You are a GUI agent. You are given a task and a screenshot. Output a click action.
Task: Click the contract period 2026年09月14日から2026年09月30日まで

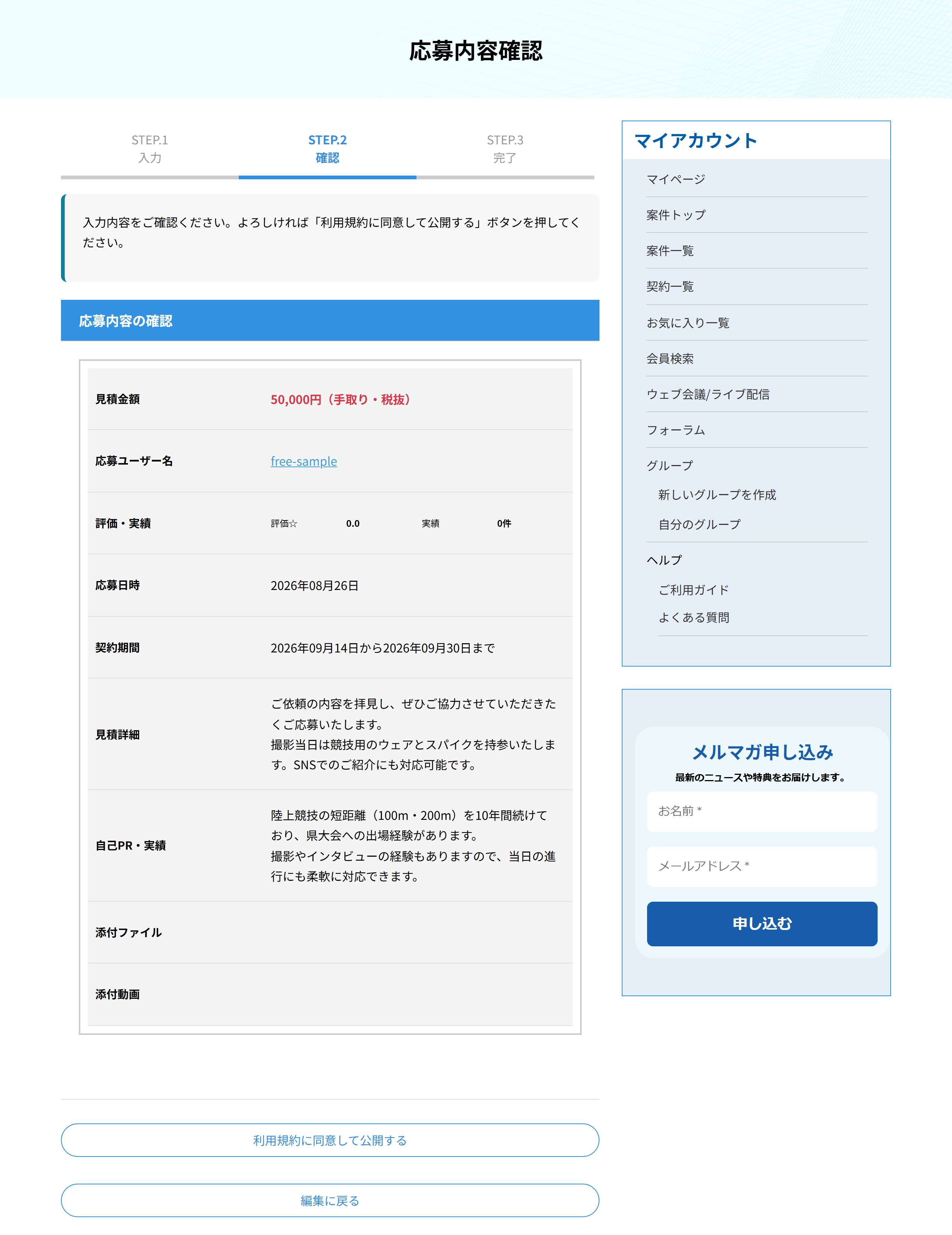tap(383, 648)
